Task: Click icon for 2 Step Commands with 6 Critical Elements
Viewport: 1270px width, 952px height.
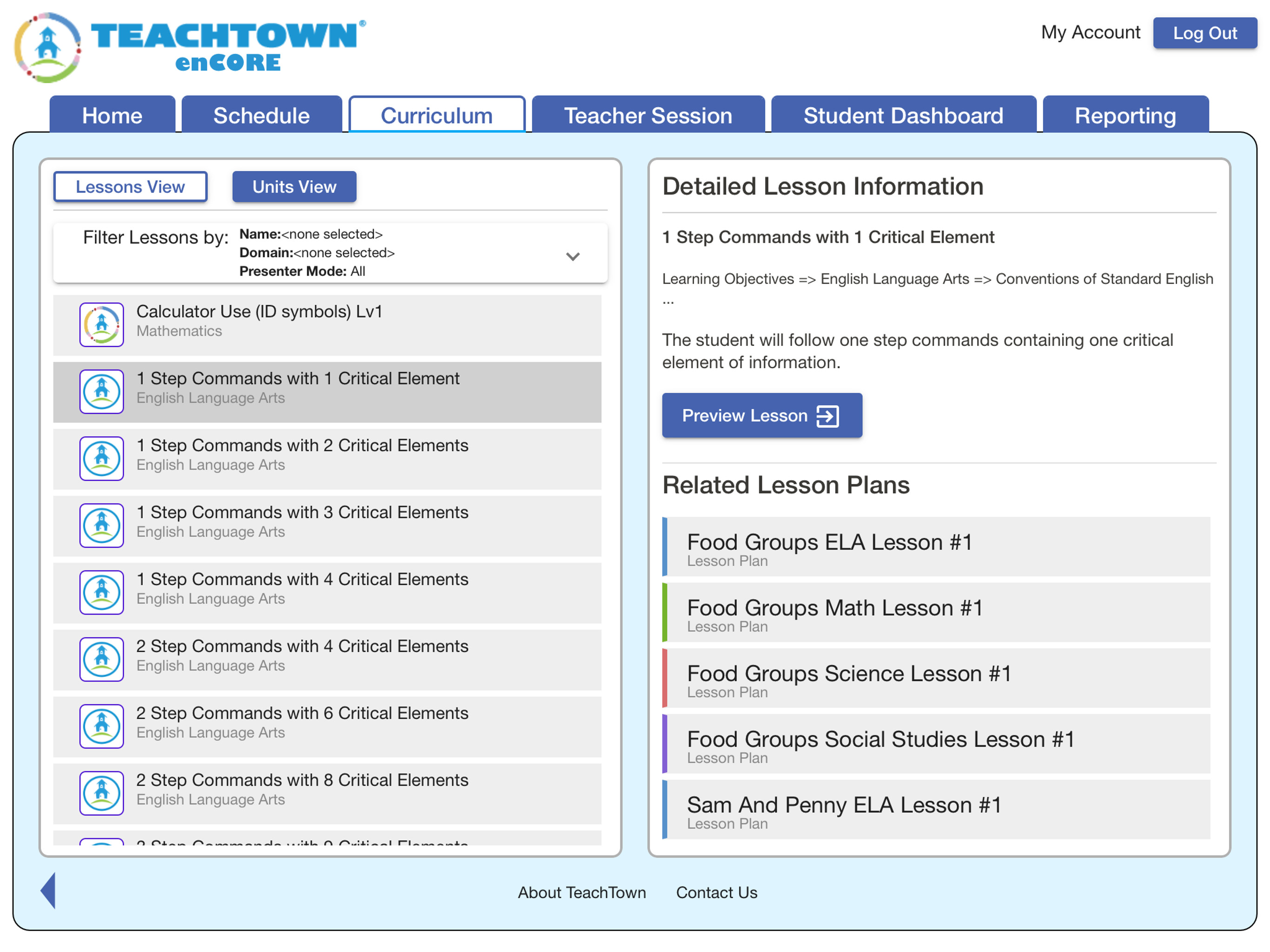Action: (102, 726)
